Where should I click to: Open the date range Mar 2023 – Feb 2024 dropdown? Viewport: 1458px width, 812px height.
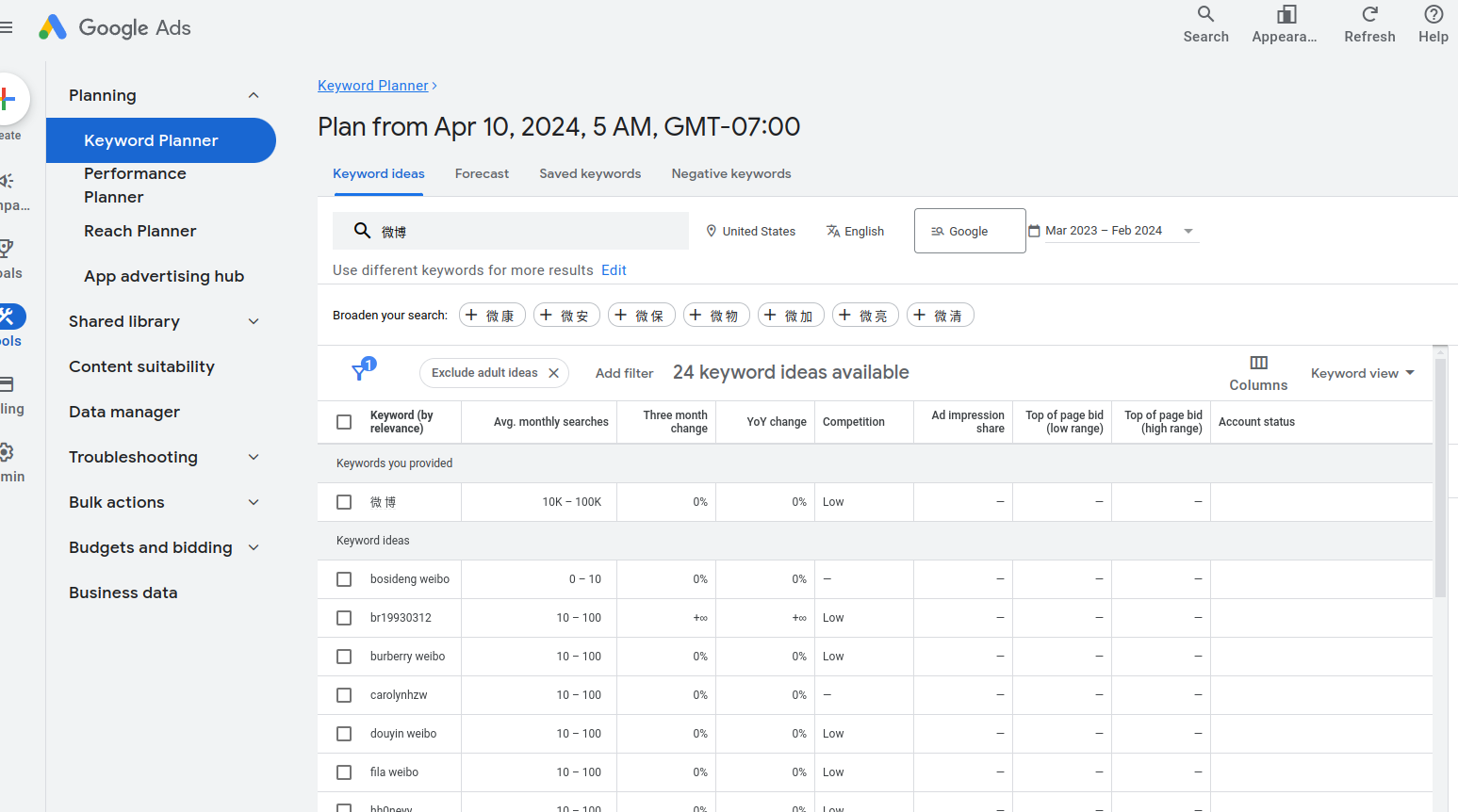[1112, 231]
